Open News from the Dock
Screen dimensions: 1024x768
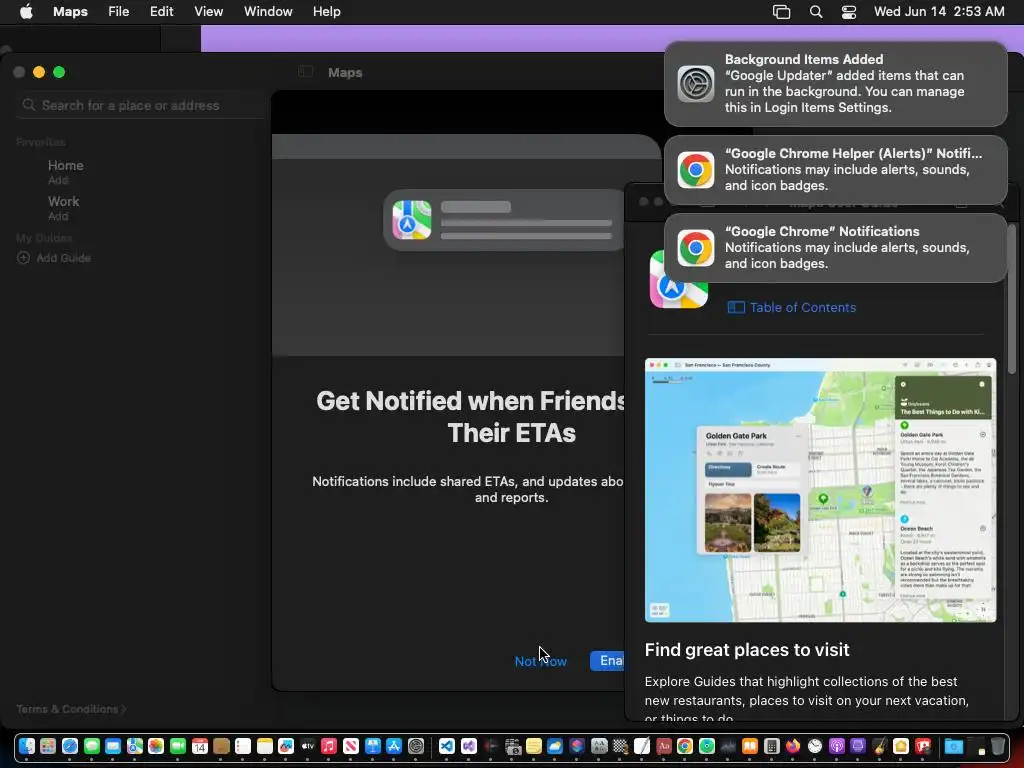point(351,746)
